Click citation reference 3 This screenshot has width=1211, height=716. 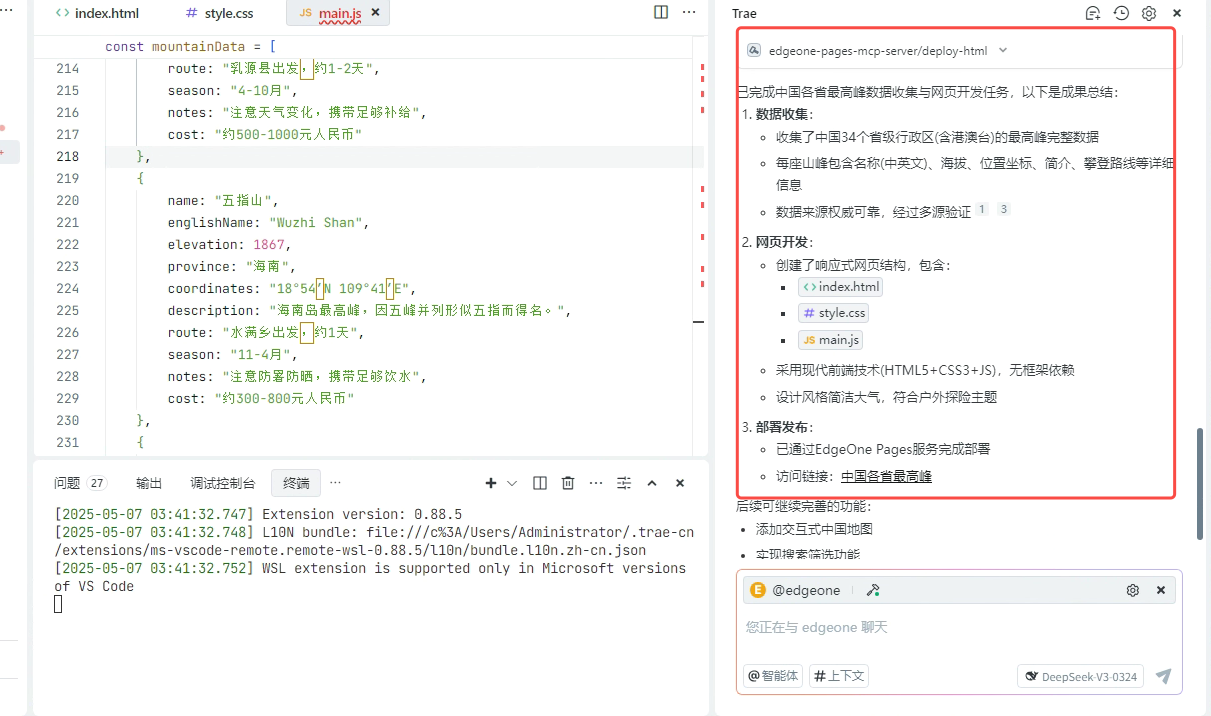[1004, 209]
